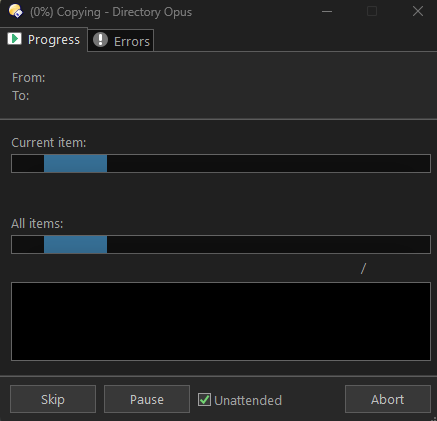This screenshot has width=437, height=421.
Task: Click the blue segment of All items bar
Action: coord(75,244)
